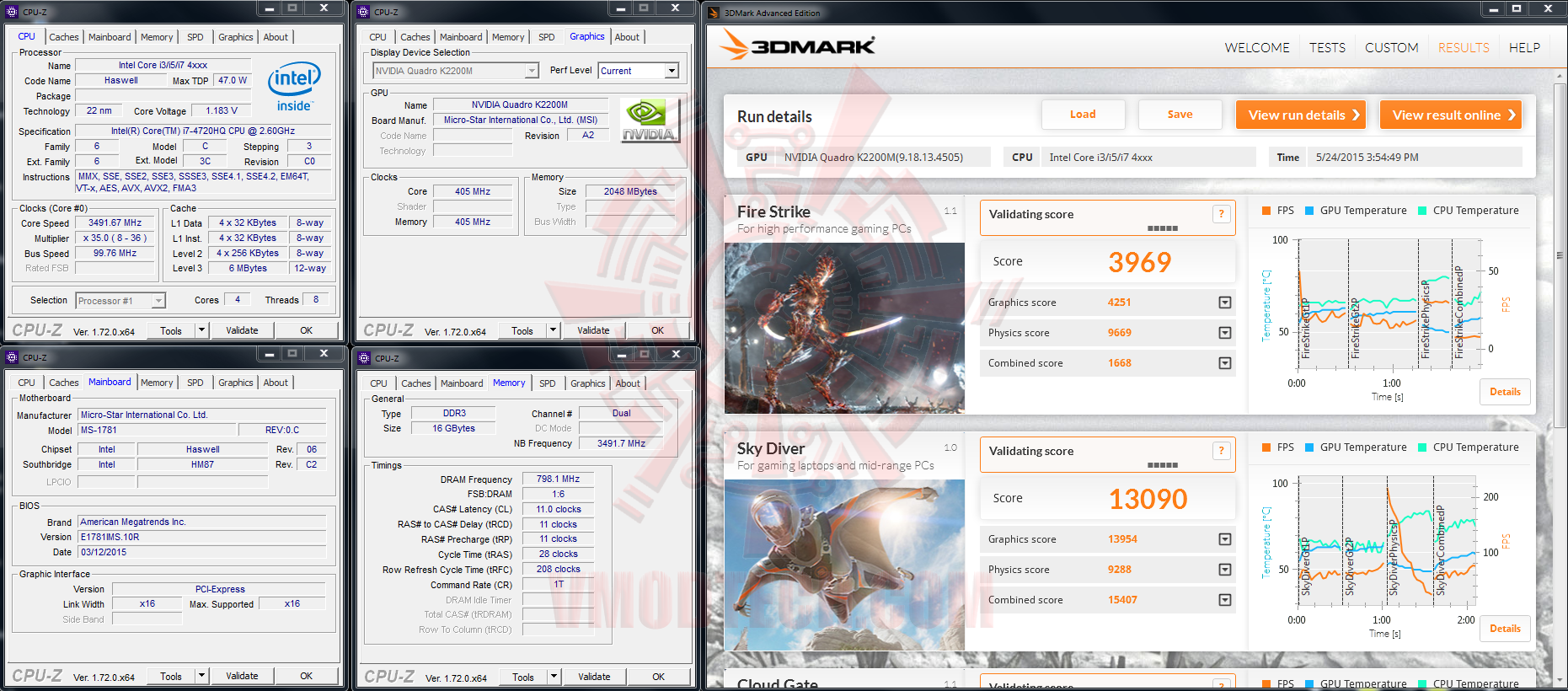Click the 3DMark Advanced Edition title bar icon
Viewport: 1568px width, 691px height.
coord(714,13)
